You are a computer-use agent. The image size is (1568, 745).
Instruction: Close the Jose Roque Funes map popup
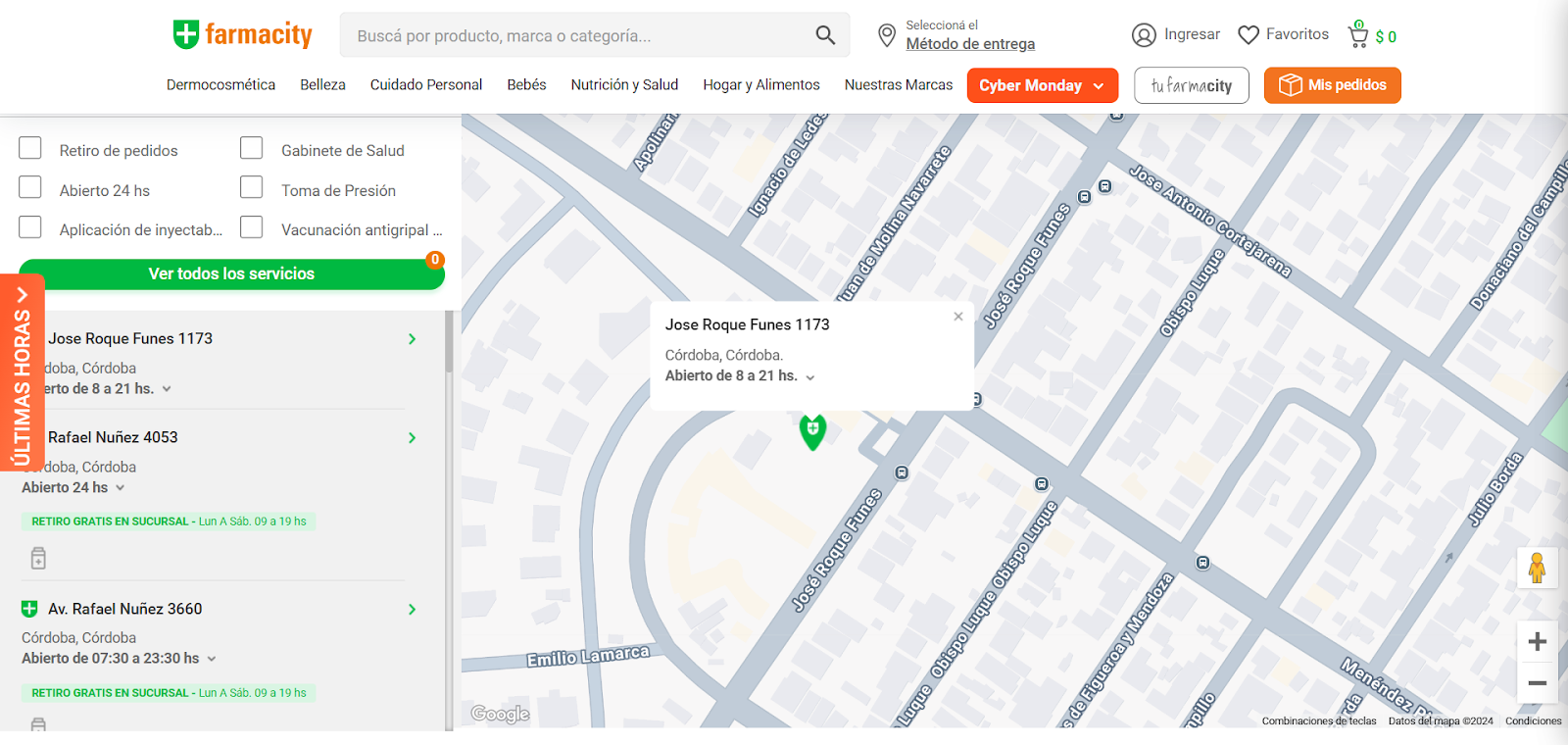pyautogui.click(x=958, y=317)
